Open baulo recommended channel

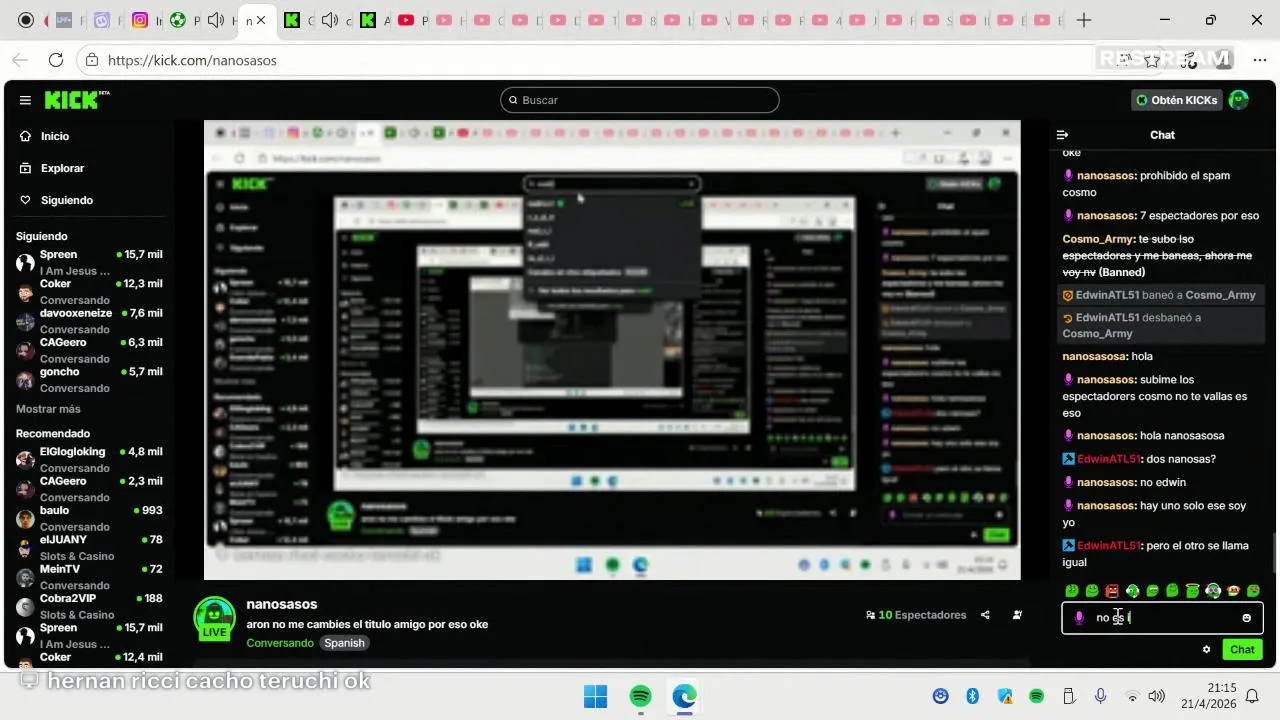tap(89, 518)
